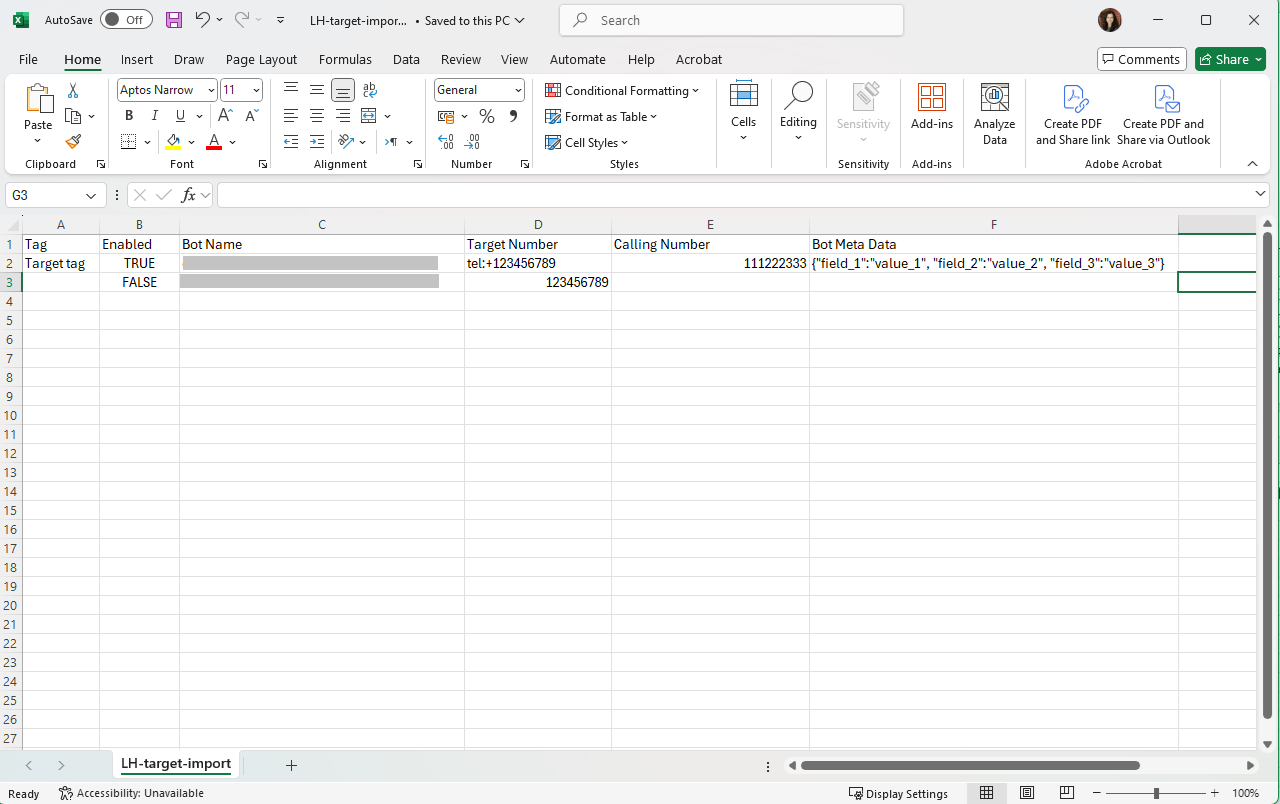1280x804 pixels.
Task: Click the Comments button
Action: pos(1141,59)
